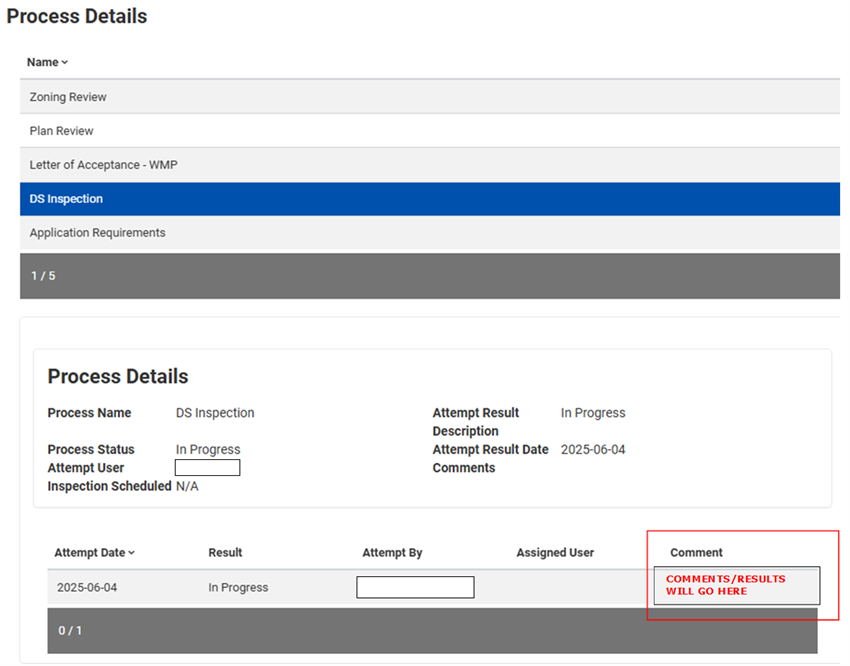The width and height of the screenshot is (850, 666).
Task: Click the Assigned User column header
Action: [555, 553]
